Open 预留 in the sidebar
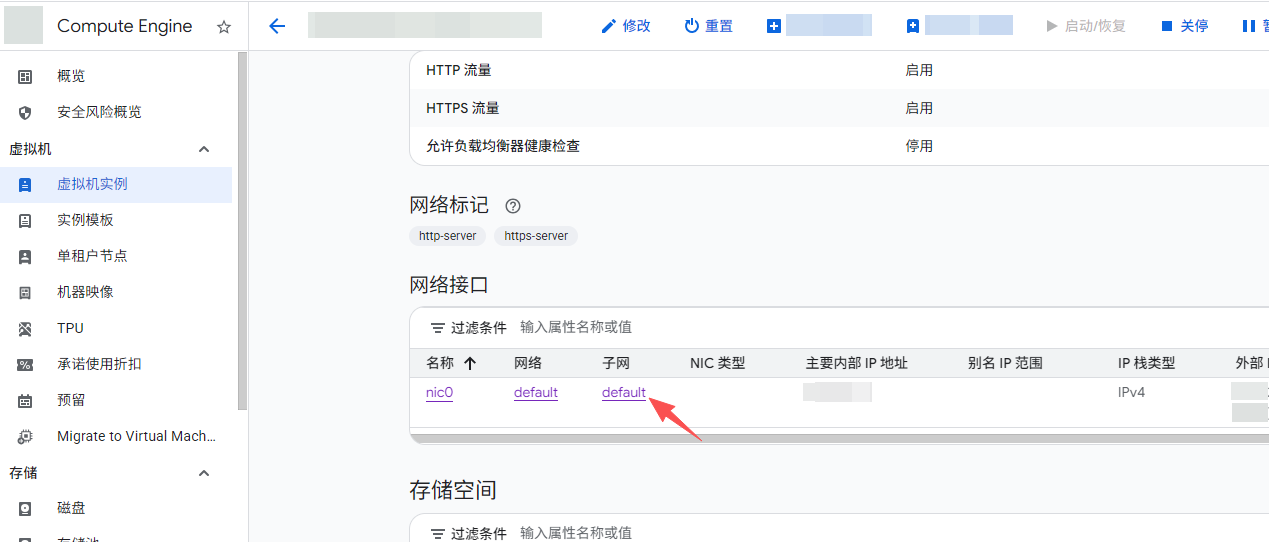Screen dimensions: 1269x542 coord(71,400)
